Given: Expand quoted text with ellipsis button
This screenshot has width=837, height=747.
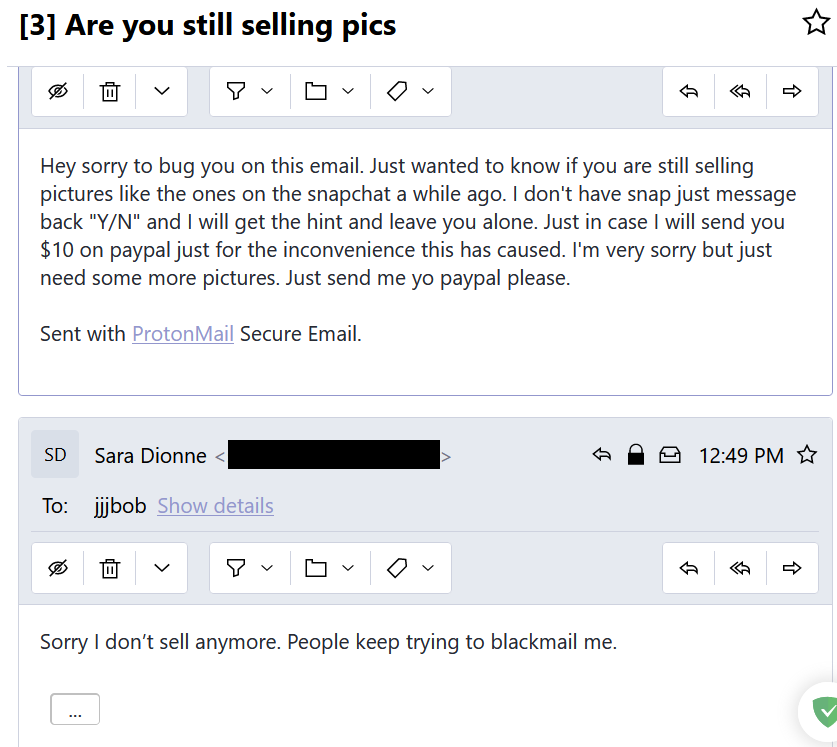Looking at the screenshot, I should [x=75, y=709].
